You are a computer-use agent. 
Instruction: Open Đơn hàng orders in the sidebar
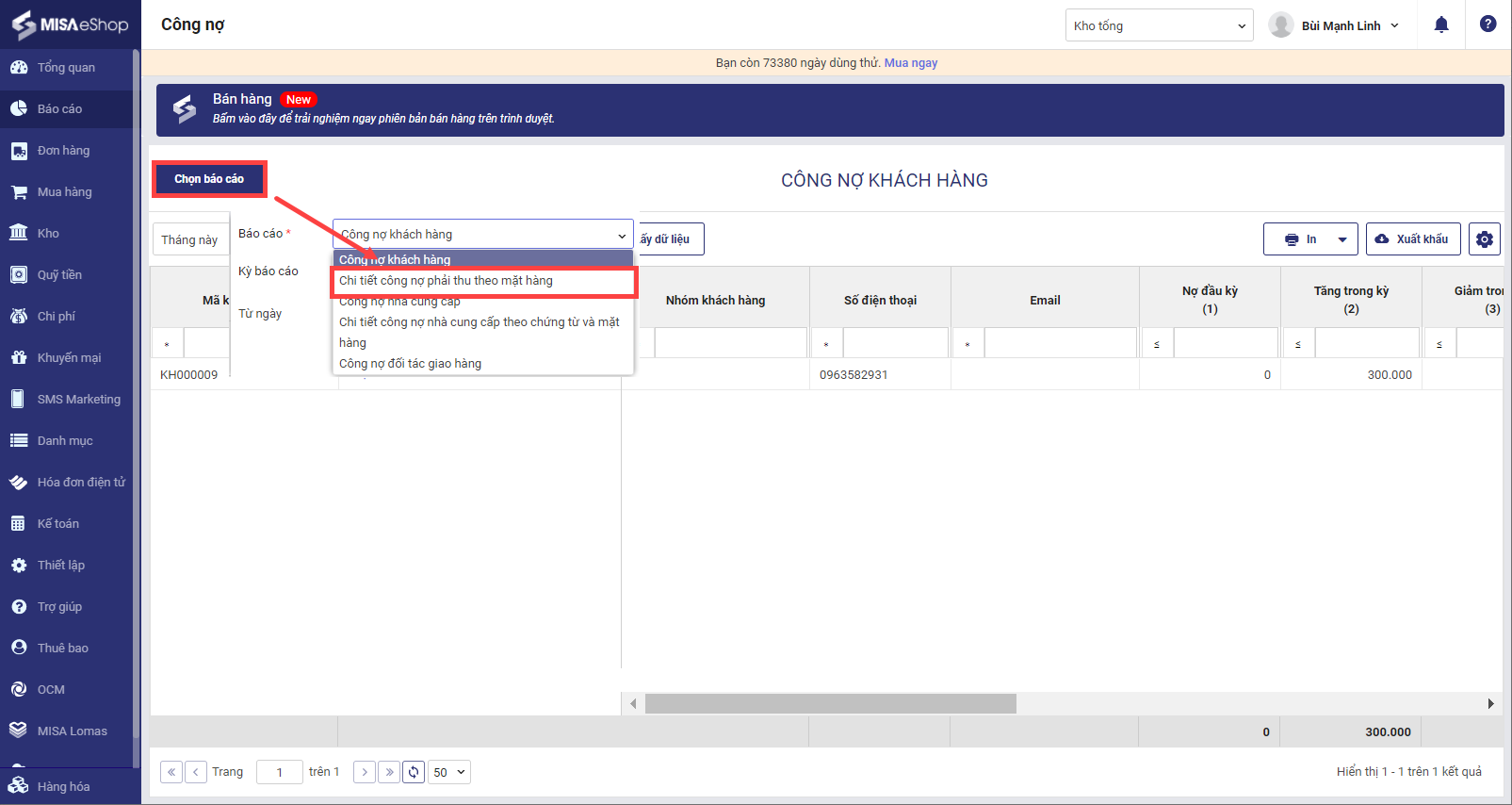tap(66, 151)
